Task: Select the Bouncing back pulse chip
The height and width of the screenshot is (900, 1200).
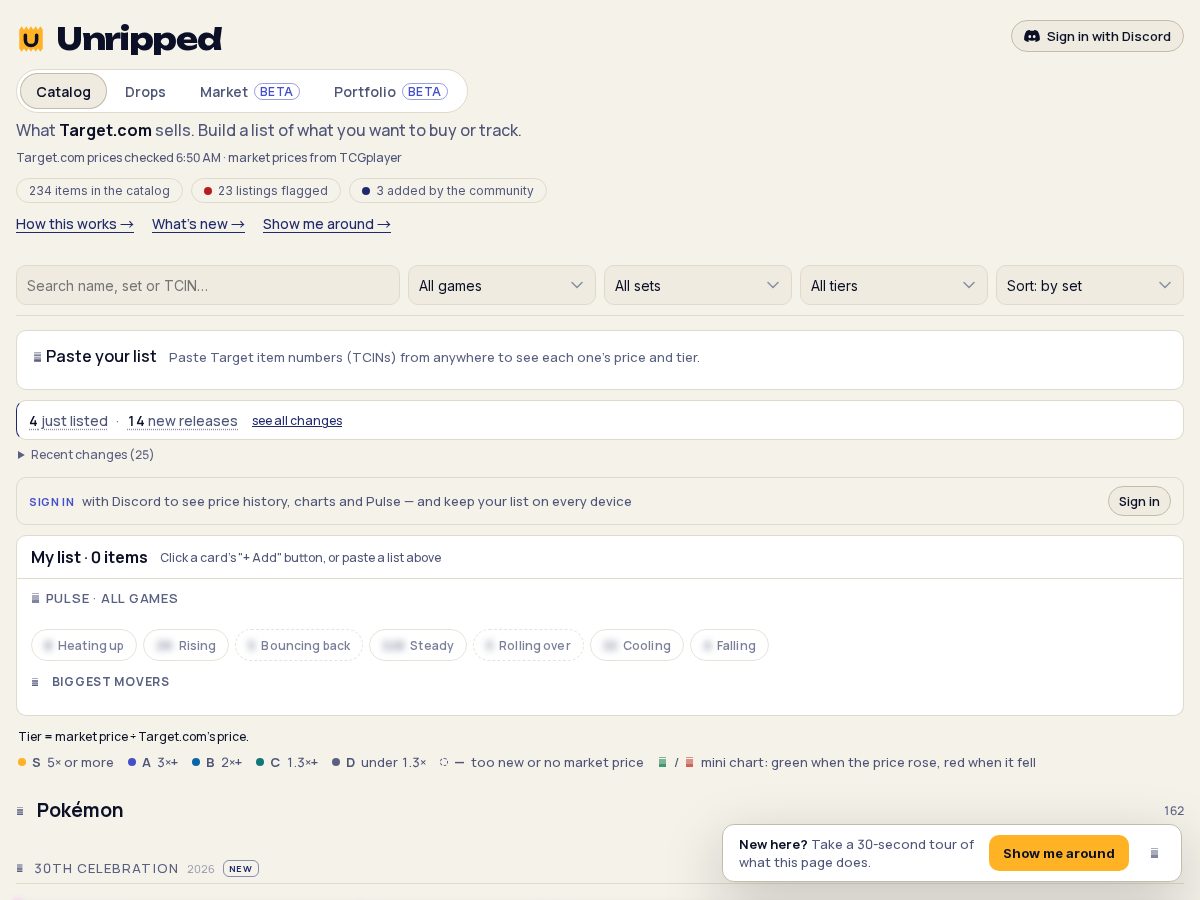Action: (x=299, y=645)
